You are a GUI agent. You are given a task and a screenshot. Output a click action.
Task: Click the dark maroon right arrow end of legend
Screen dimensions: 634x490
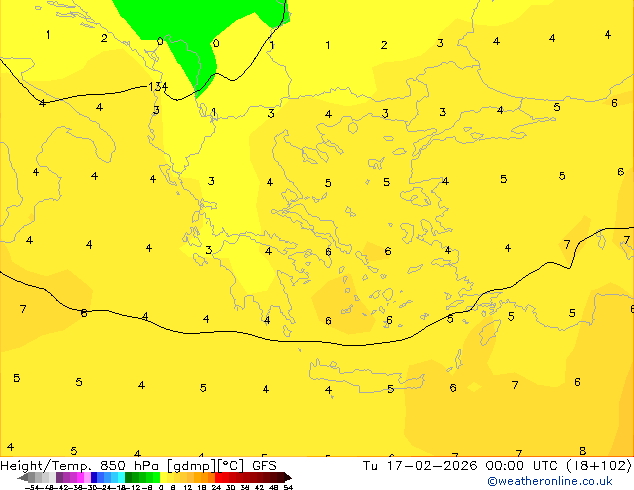pos(288,477)
